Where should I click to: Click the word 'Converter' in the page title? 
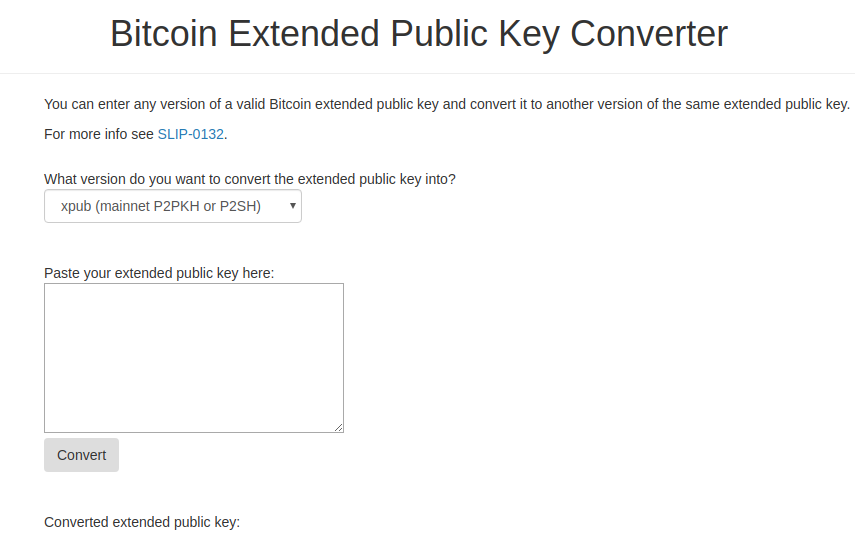pos(649,34)
